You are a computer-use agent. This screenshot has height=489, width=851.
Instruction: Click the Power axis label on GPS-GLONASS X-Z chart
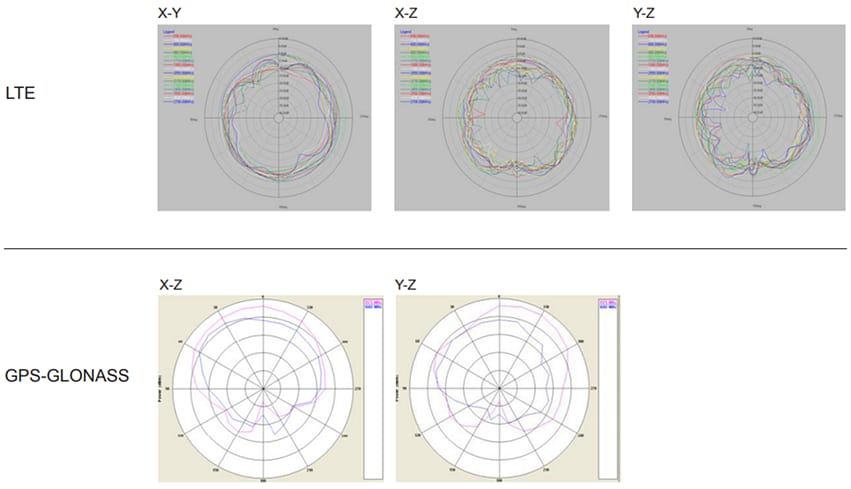pos(163,385)
